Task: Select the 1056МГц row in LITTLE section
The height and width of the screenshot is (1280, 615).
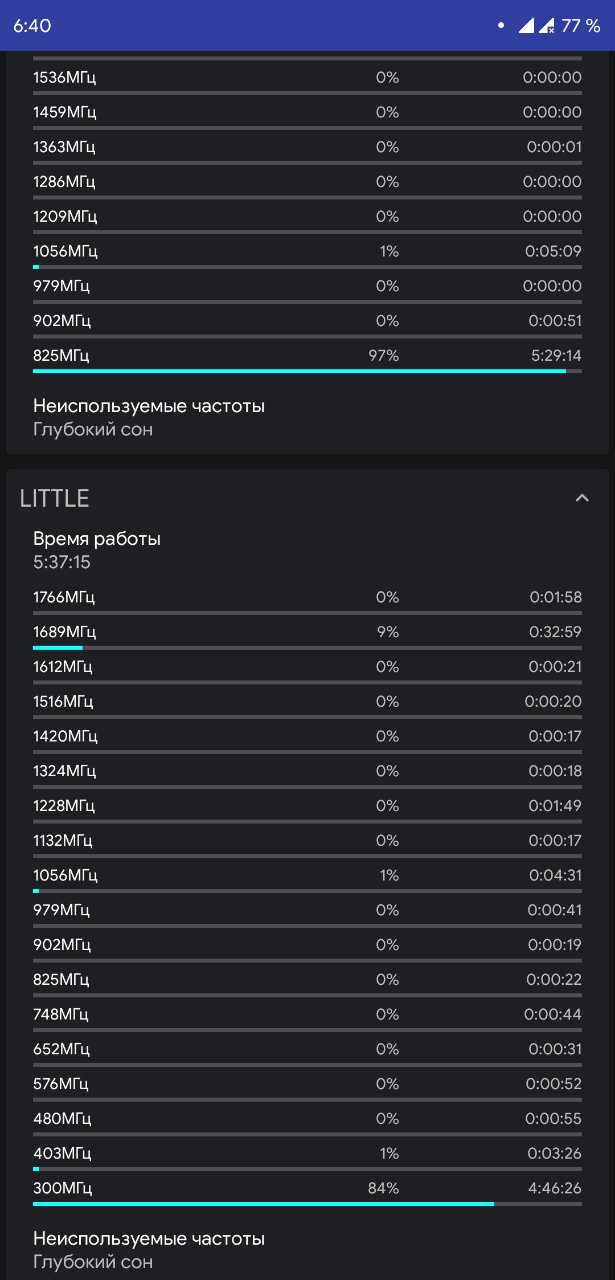Action: pyautogui.click(x=307, y=876)
